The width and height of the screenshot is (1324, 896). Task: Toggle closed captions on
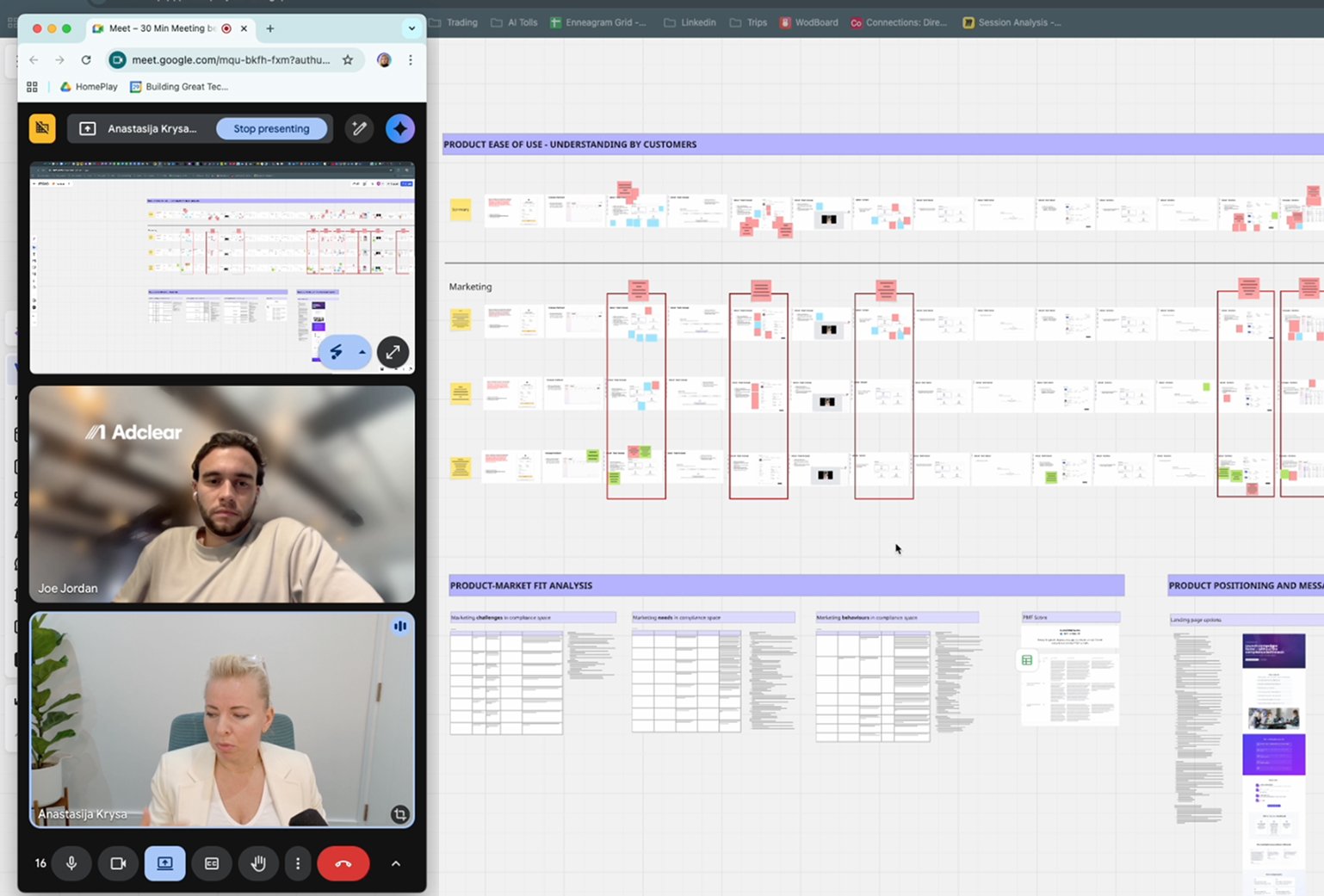tap(212, 863)
